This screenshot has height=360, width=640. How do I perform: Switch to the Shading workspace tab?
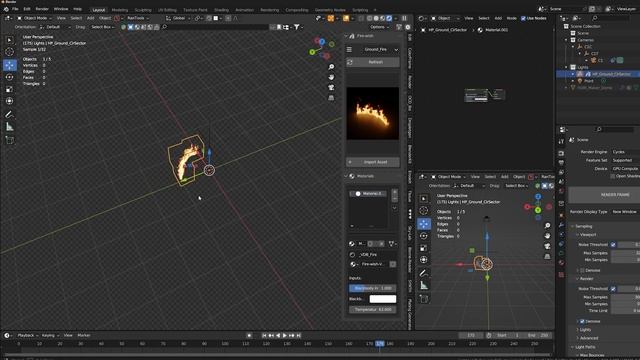click(221, 10)
